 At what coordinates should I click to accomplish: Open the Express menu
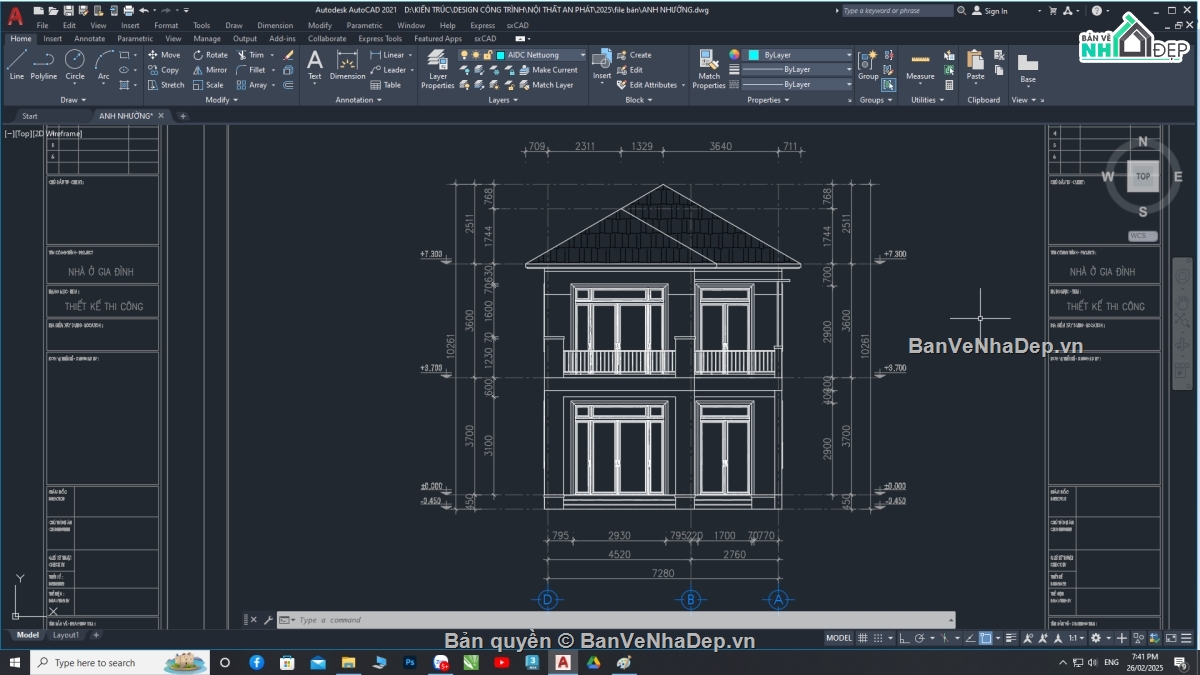483,25
